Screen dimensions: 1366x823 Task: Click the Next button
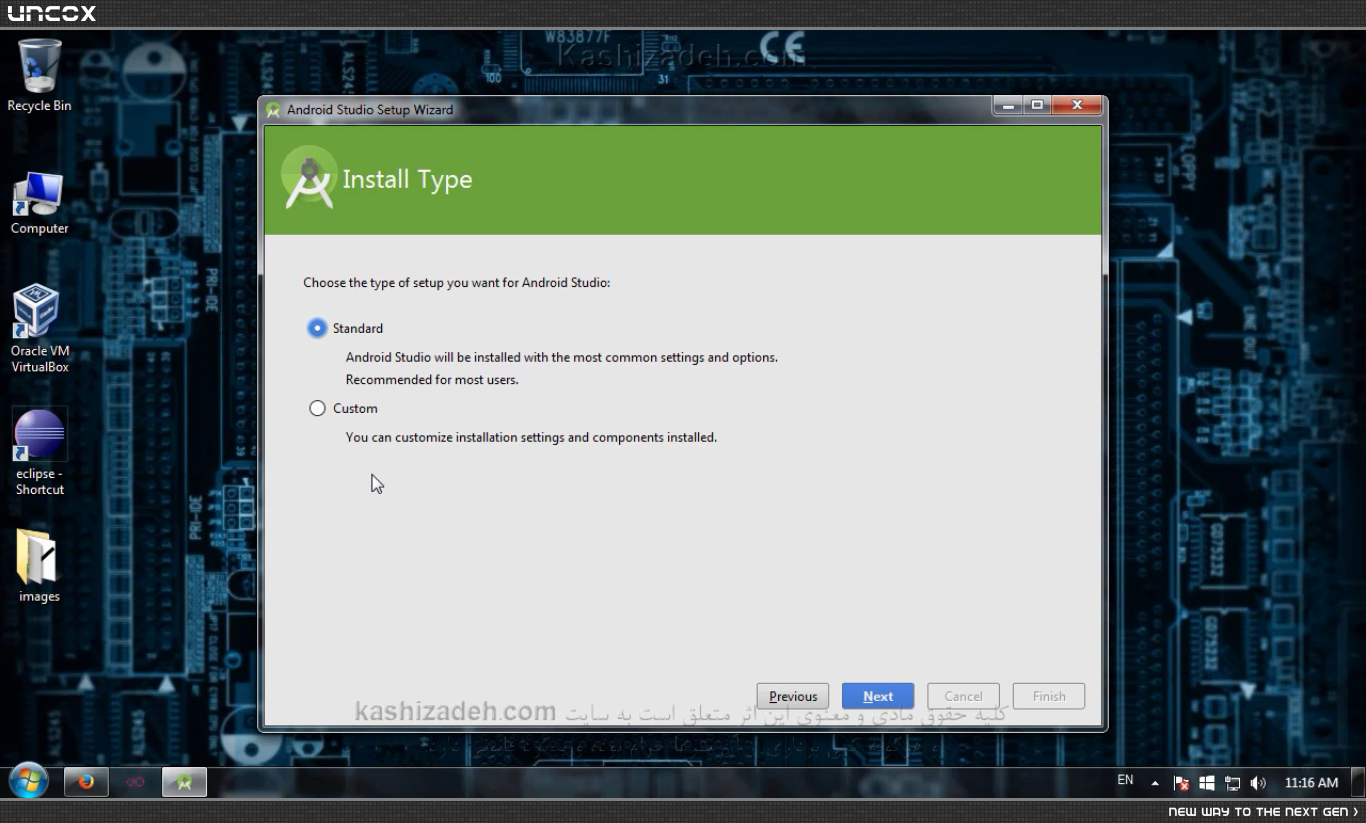(x=878, y=696)
